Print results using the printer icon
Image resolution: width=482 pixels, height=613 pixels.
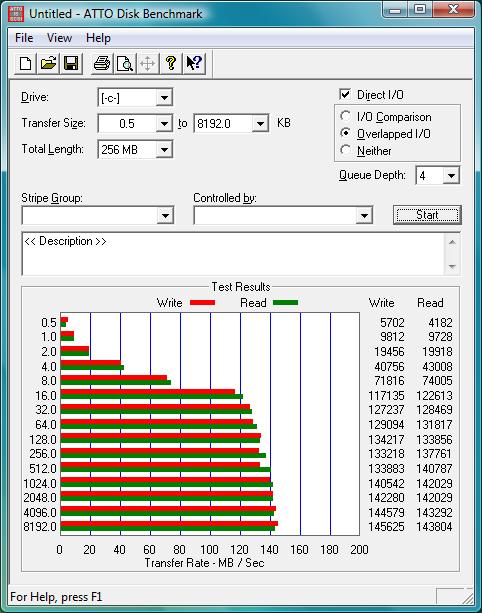102,63
